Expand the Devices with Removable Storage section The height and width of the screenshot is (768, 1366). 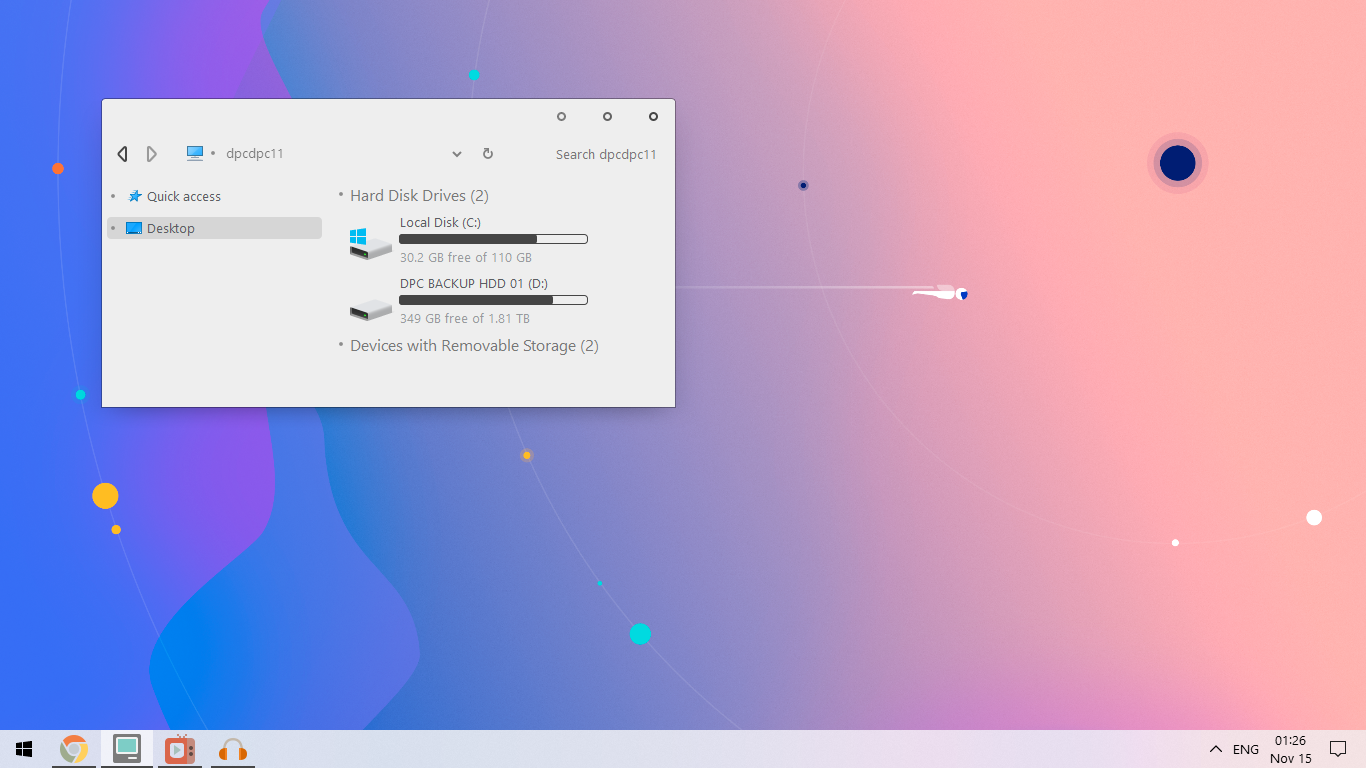(340, 345)
